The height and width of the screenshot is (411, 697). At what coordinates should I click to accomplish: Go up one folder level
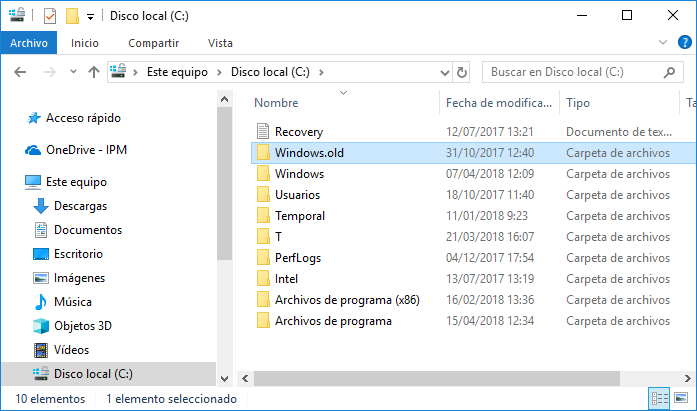click(93, 72)
